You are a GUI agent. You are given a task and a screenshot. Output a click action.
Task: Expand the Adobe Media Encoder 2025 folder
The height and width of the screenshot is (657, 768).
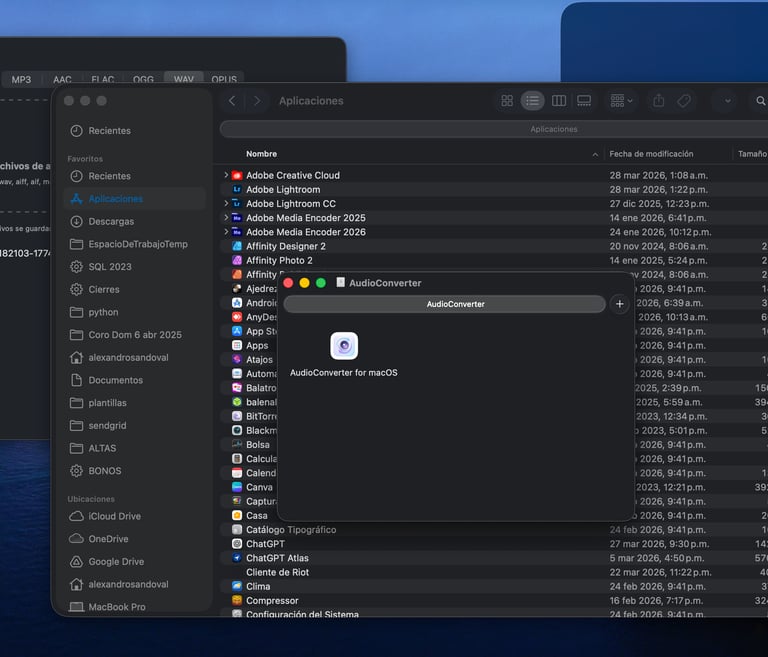[x=226, y=218]
